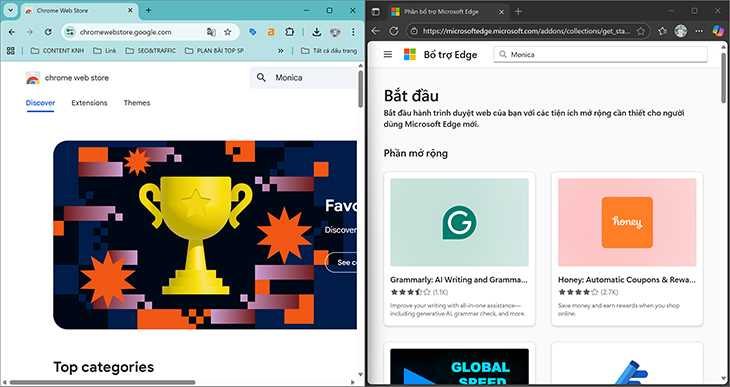
Task: Click Chrome Web Store search field with Monica
Action: [x=304, y=78]
